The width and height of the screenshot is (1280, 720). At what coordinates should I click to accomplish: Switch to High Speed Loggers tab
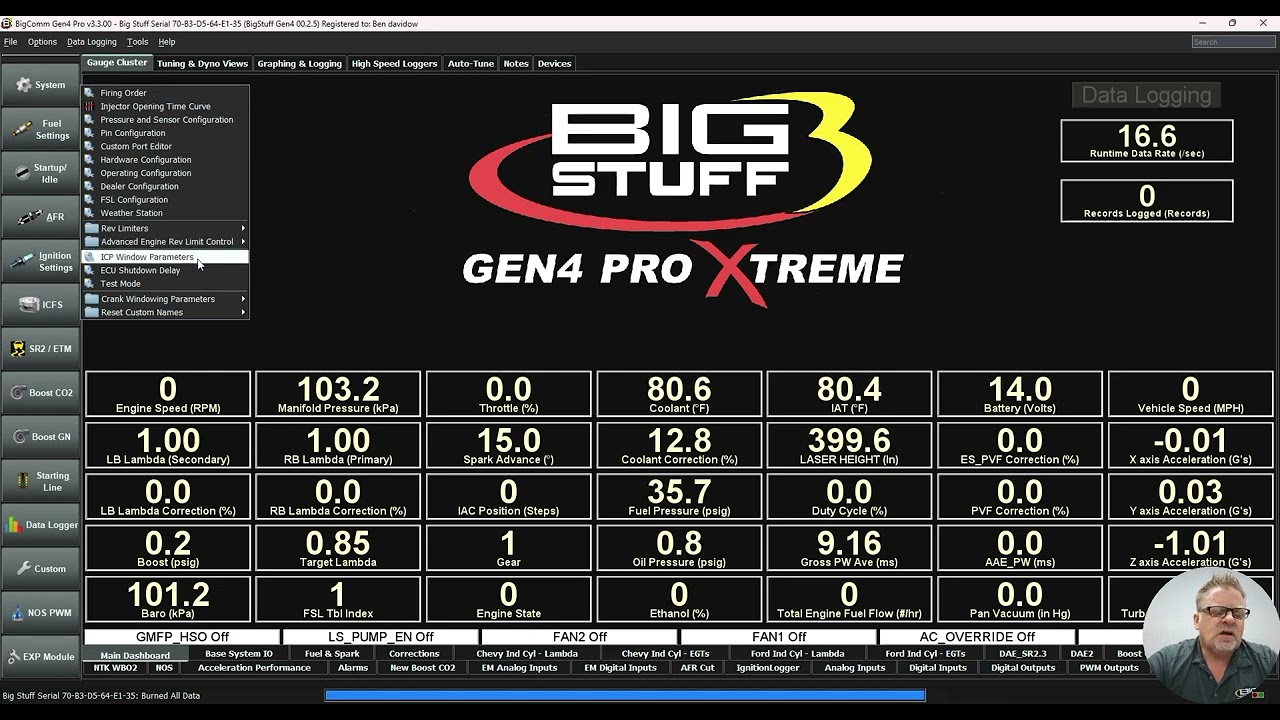(394, 63)
